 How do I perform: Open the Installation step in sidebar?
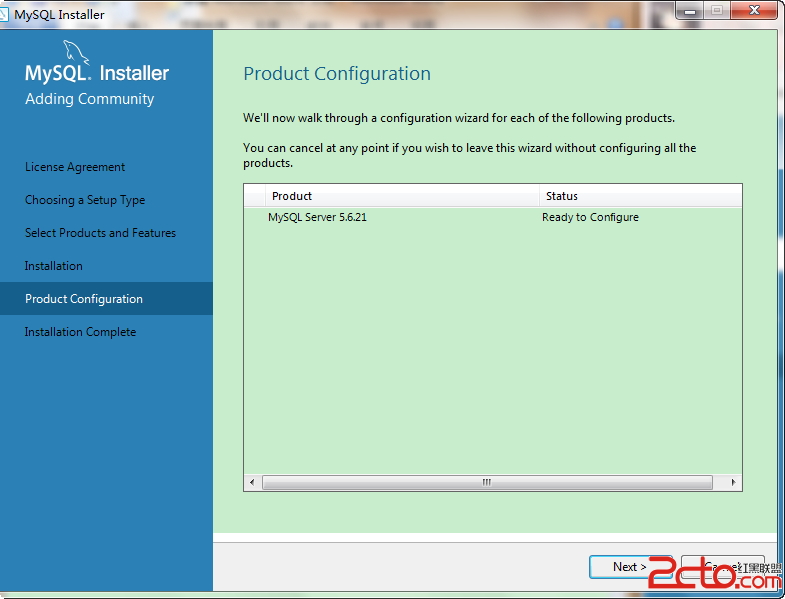coord(54,266)
